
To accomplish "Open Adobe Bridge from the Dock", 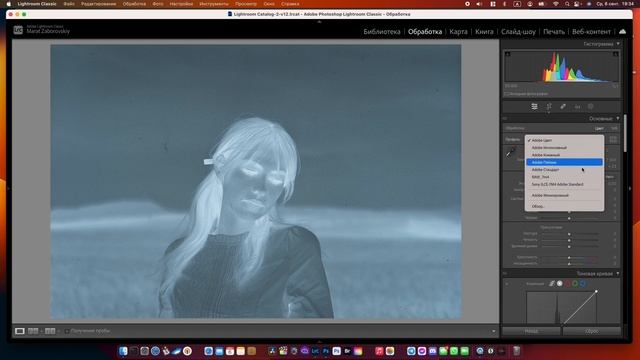I will (x=347, y=351).
